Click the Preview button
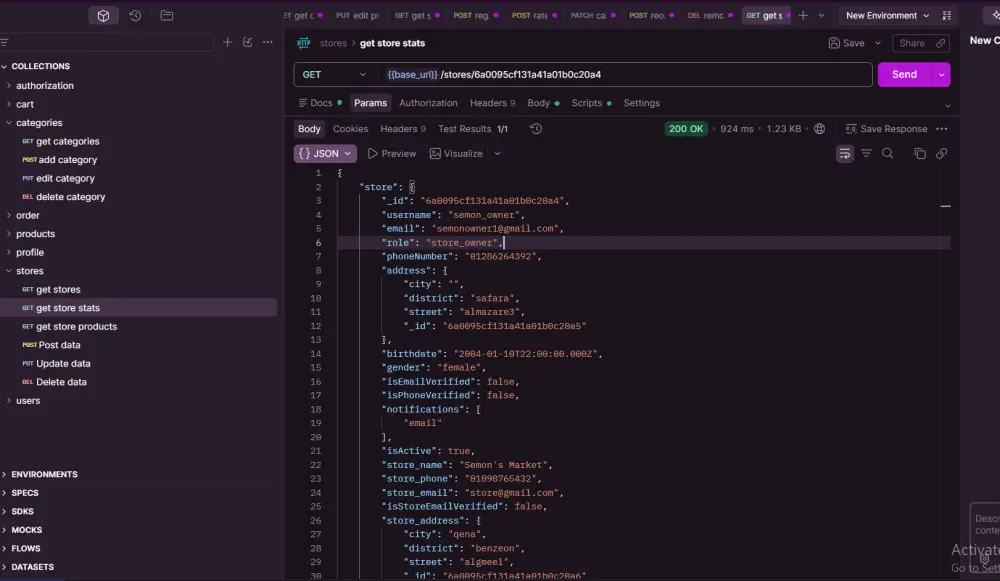This screenshot has width=1000, height=581. click(392, 154)
